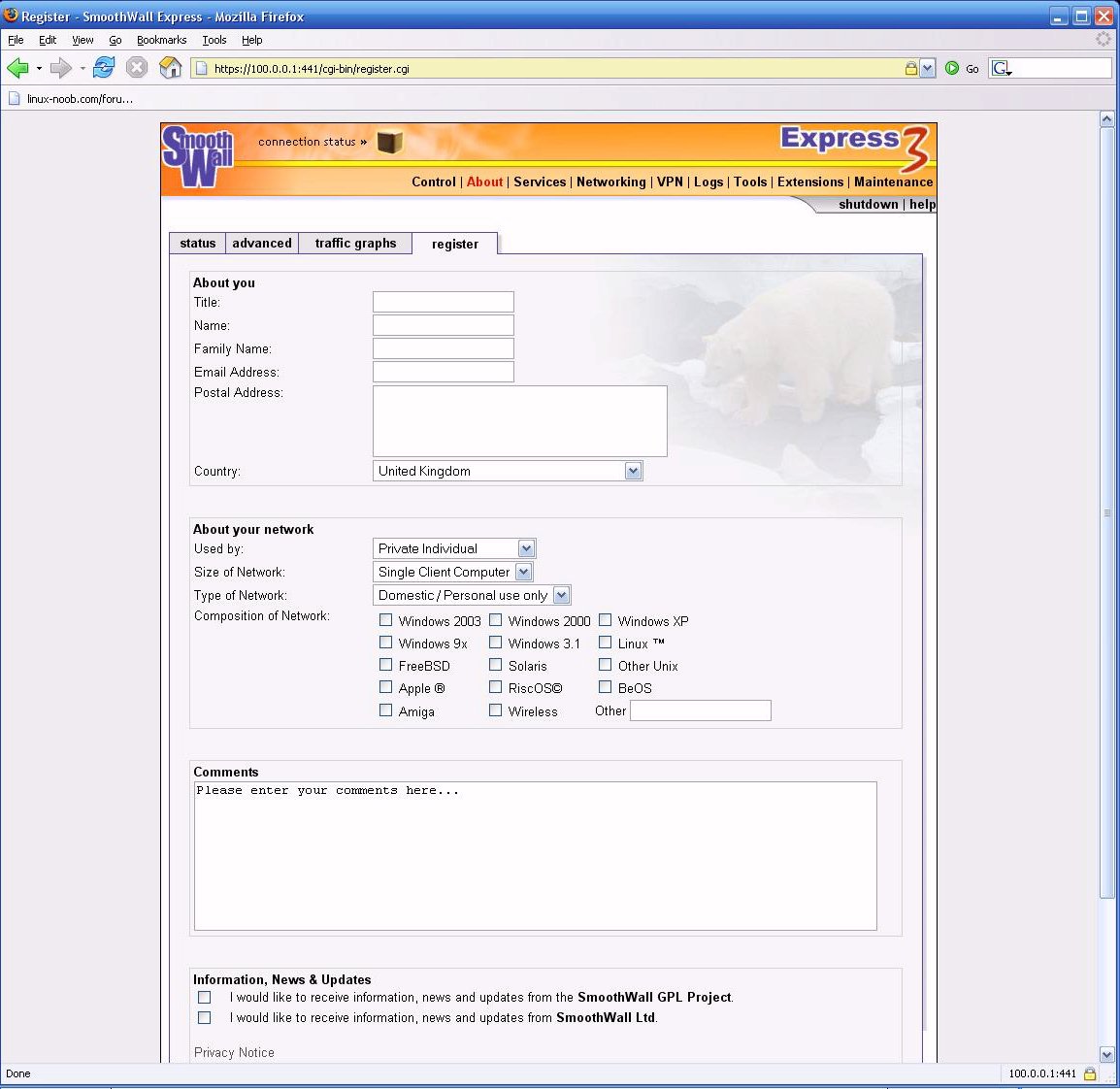Click the Email Address input field
Image resolution: width=1120 pixels, height=1089 pixels.
click(443, 372)
